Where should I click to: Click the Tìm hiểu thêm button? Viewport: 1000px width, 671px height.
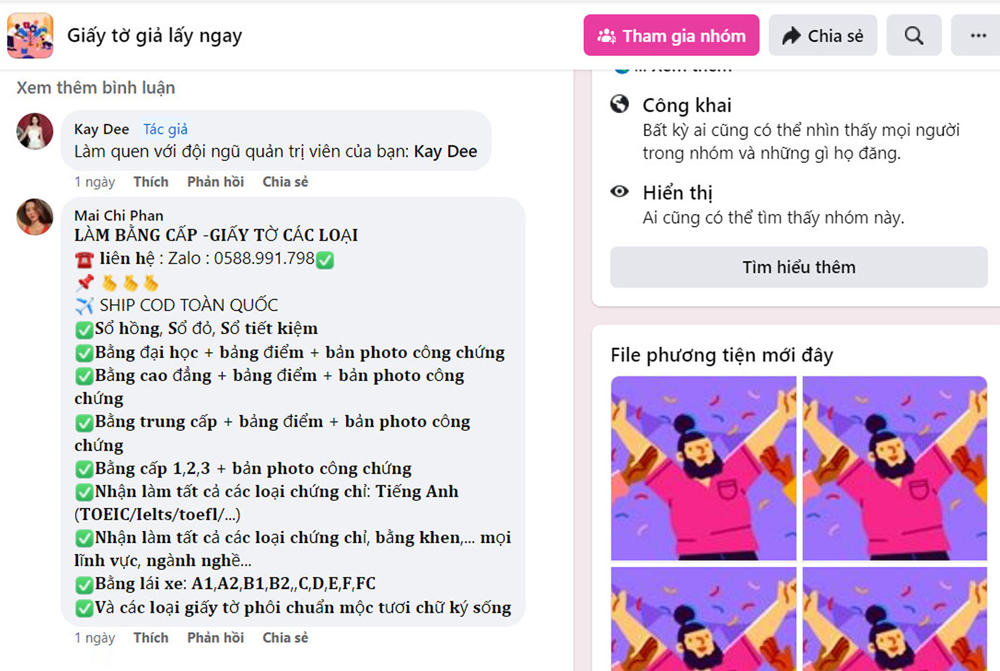798,267
